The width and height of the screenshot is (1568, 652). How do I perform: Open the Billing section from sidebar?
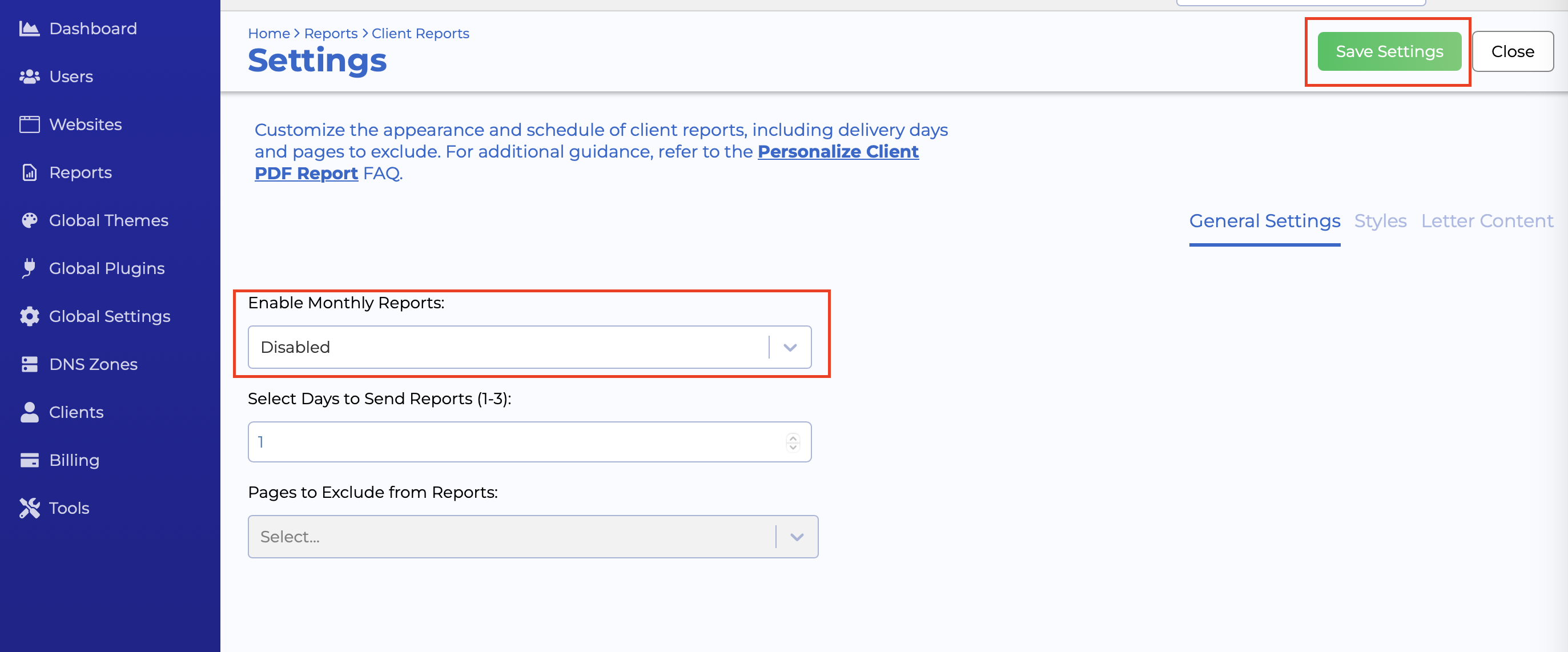coord(29,460)
